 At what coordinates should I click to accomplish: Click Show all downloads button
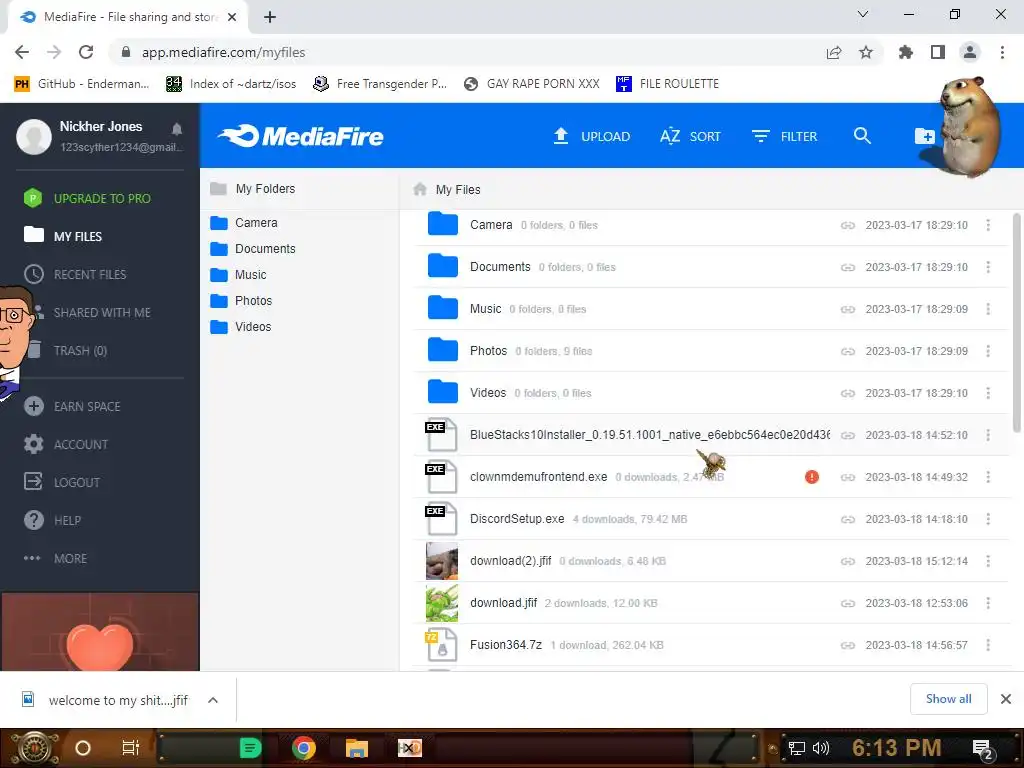coord(948,699)
